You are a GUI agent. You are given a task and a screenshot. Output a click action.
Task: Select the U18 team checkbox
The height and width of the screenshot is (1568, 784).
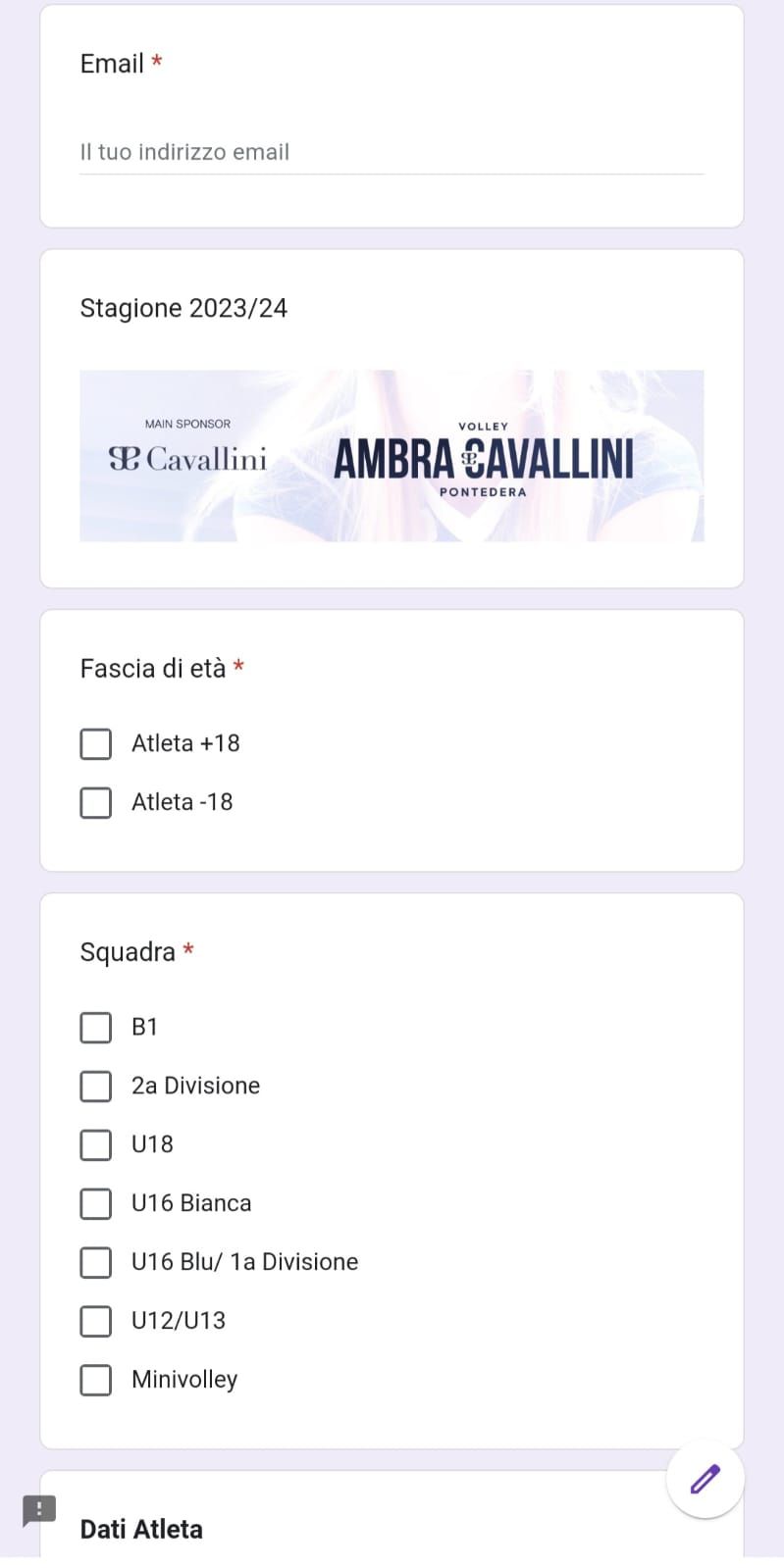(95, 1144)
